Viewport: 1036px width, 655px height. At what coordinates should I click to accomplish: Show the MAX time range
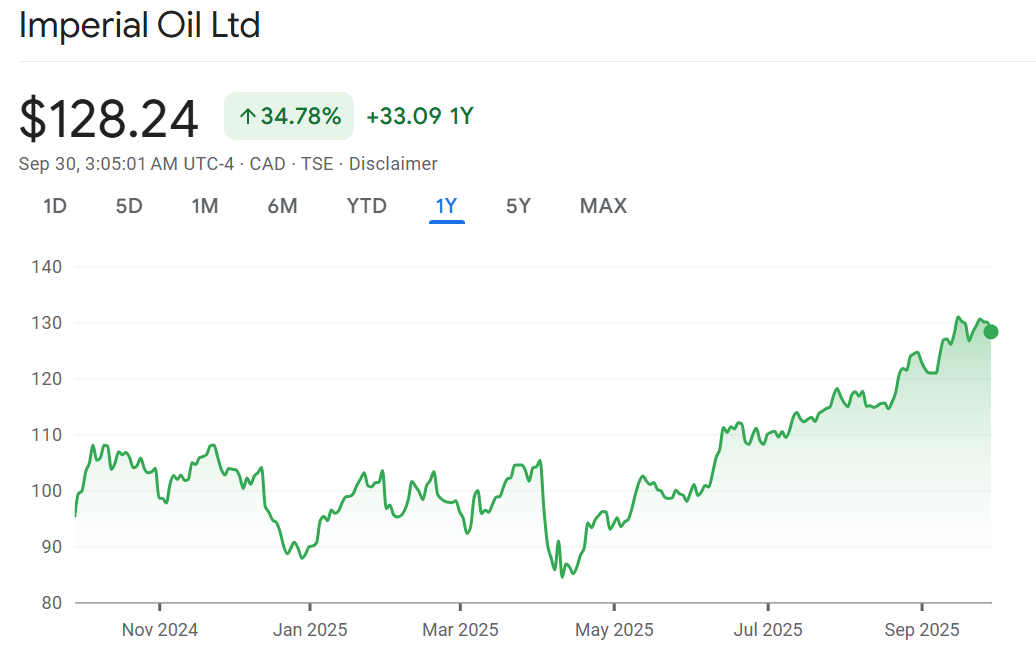tap(603, 206)
